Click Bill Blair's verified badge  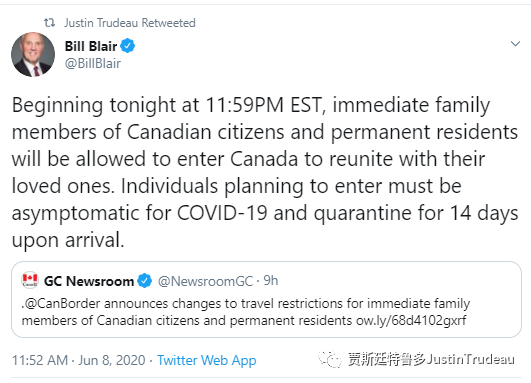[128, 46]
